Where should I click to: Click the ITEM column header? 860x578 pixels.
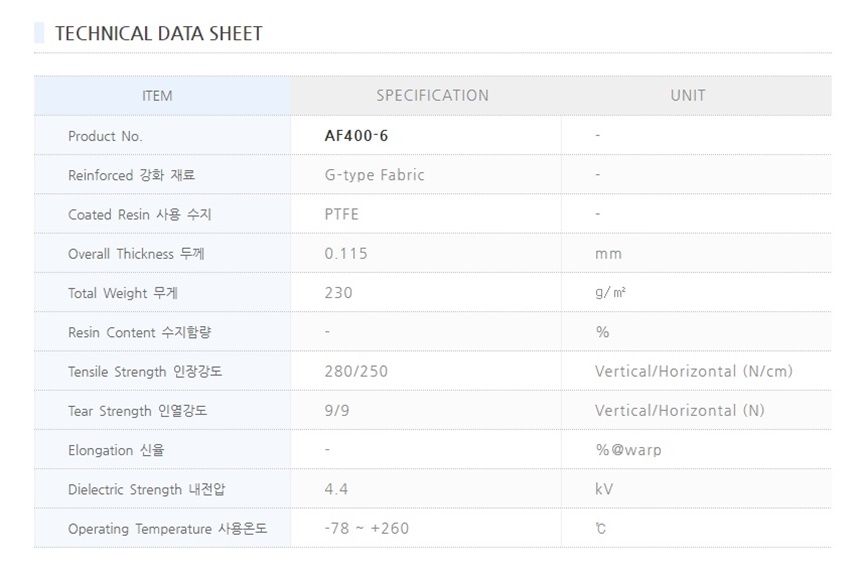click(x=157, y=96)
